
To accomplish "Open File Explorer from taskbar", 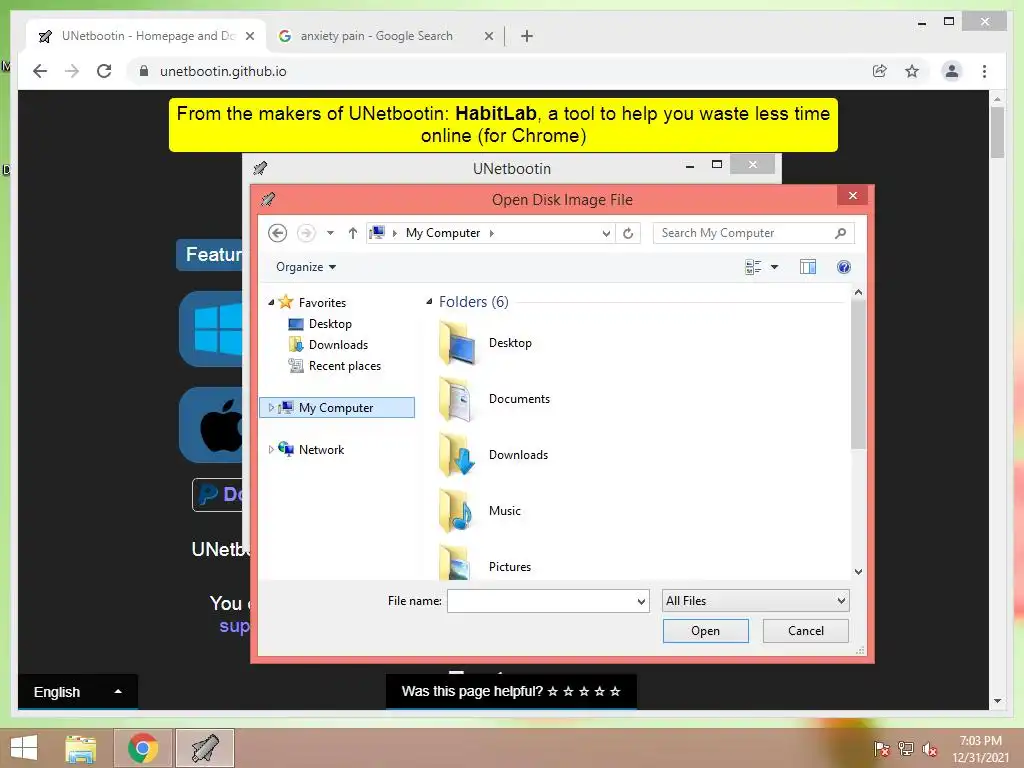I will tap(80, 748).
